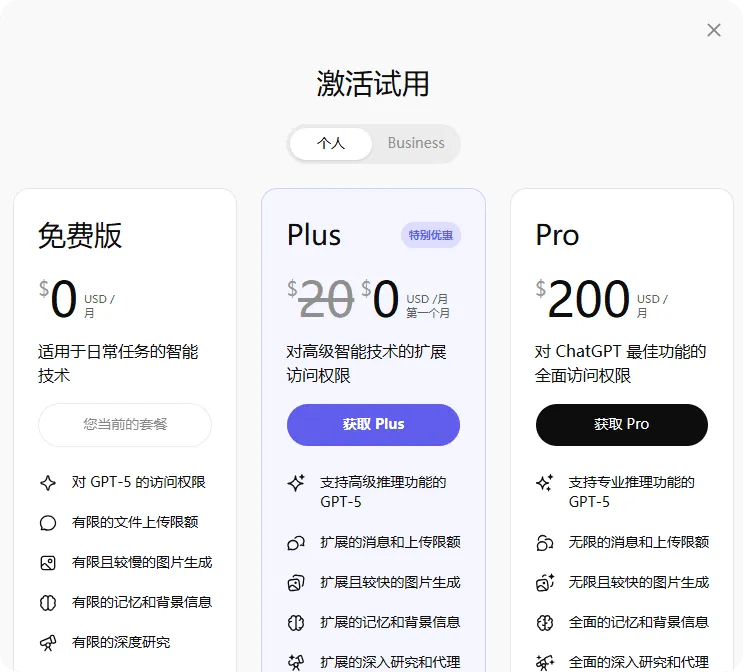Click the text 对高级智能技术的扩展访问权限
The height and width of the screenshot is (672, 743).
pos(366,363)
